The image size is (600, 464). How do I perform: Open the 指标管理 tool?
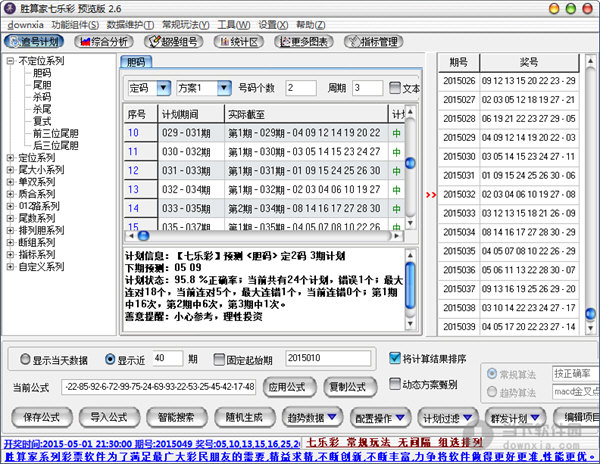pos(373,42)
